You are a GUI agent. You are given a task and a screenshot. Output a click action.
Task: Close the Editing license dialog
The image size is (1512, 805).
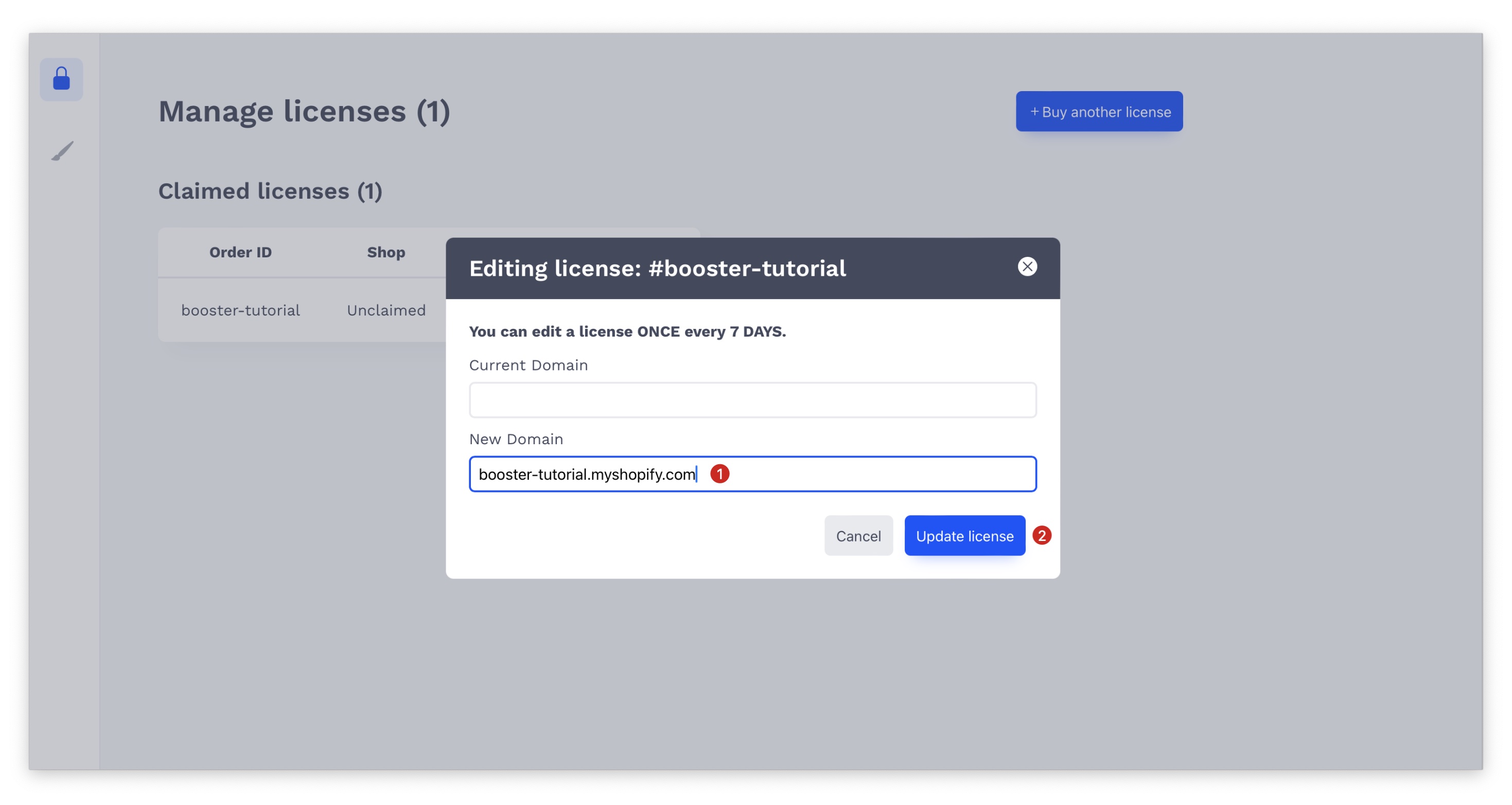coord(1027,267)
